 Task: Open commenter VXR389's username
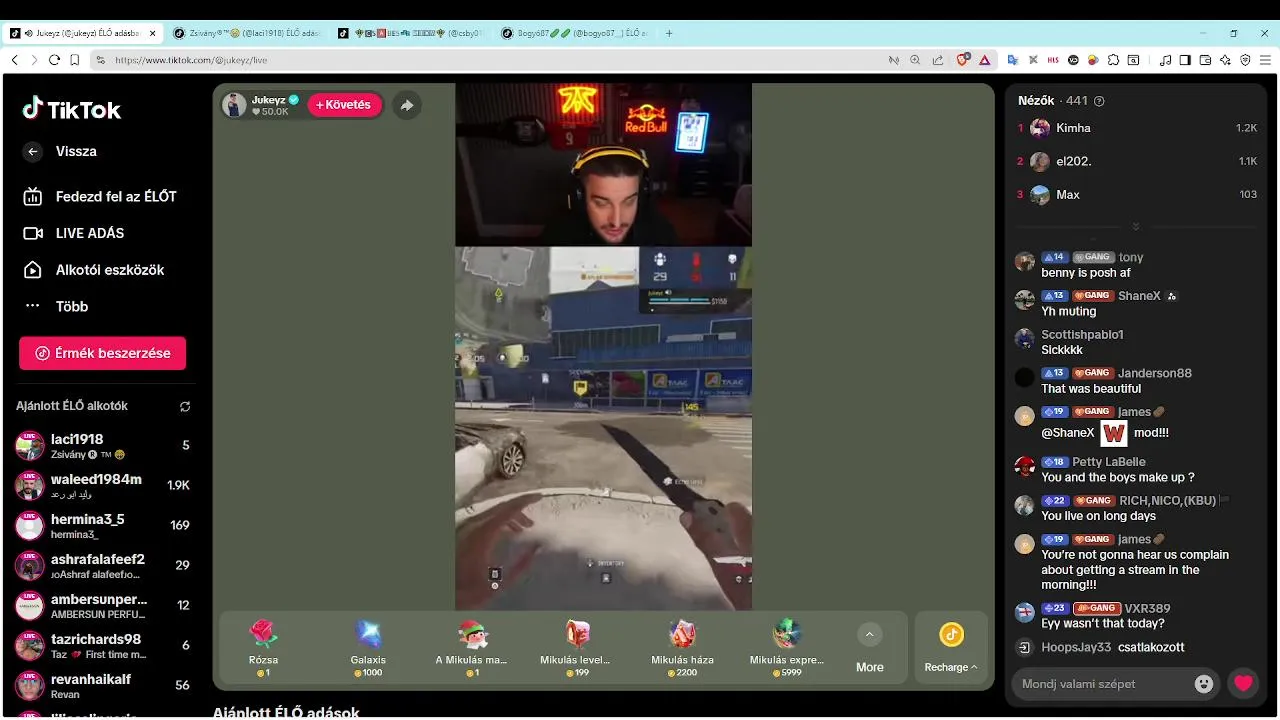(x=1147, y=608)
